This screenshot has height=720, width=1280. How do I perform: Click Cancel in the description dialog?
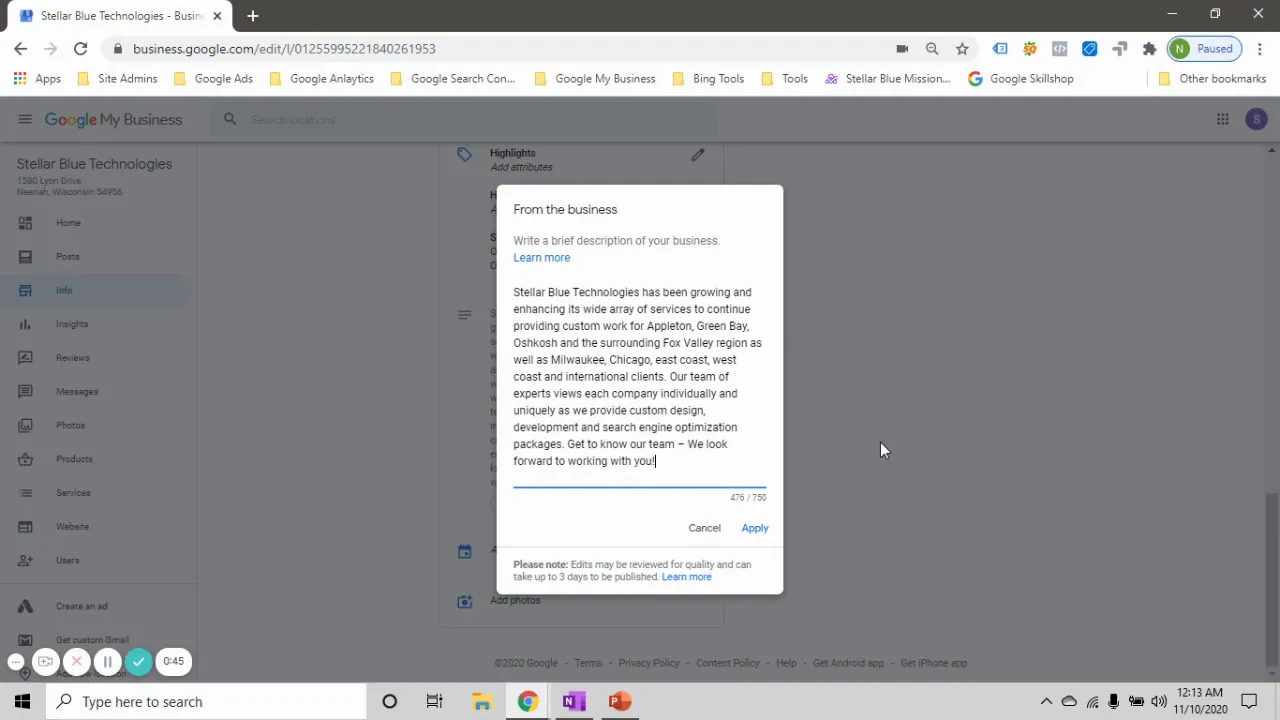(704, 528)
